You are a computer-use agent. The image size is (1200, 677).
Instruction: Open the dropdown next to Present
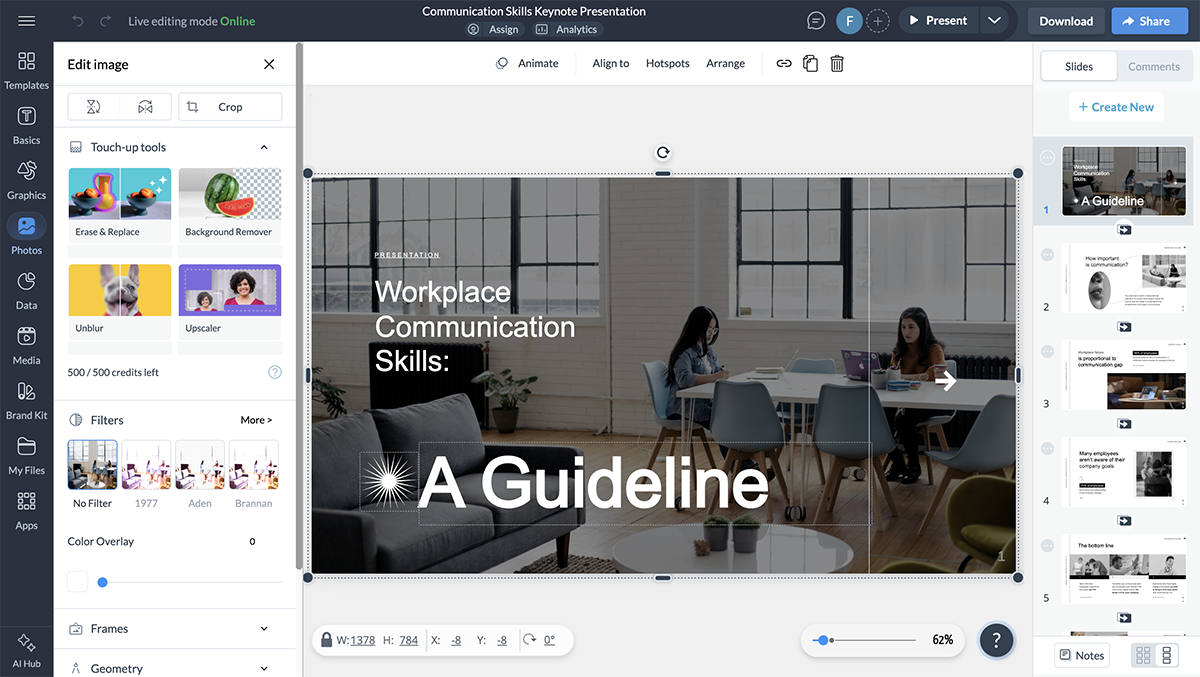tap(993, 21)
